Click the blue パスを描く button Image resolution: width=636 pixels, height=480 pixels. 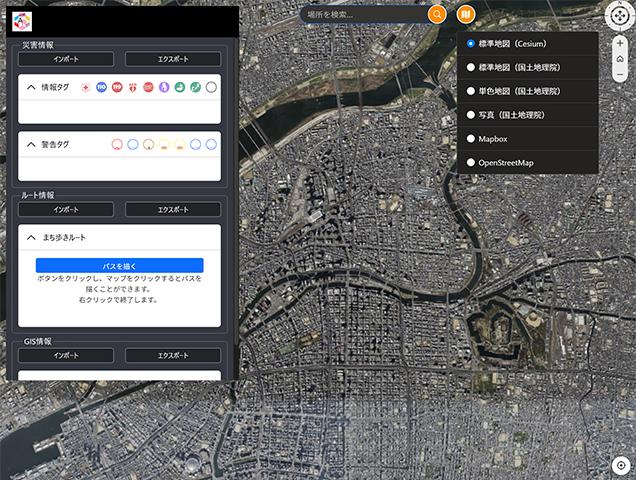click(120, 266)
